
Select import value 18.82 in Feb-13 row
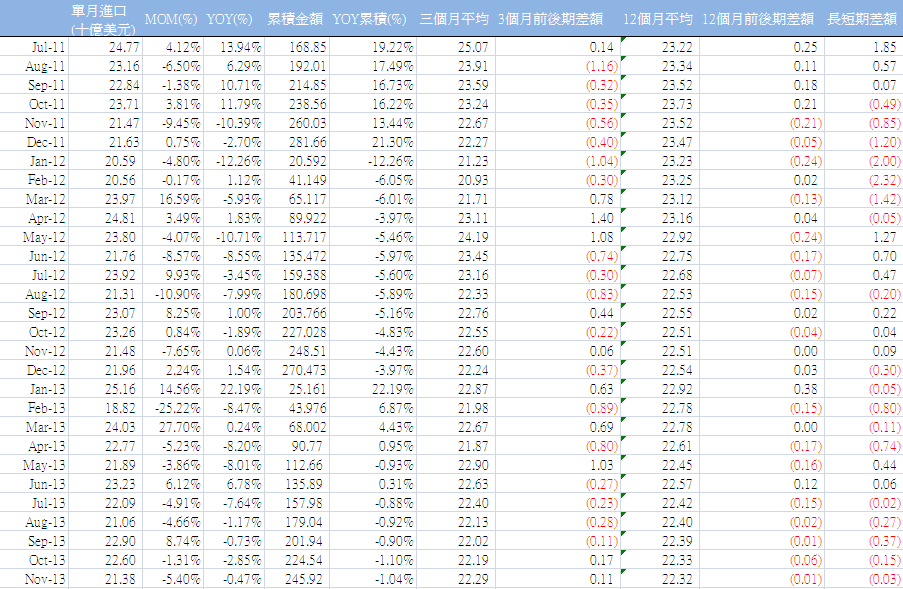[120, 408]
